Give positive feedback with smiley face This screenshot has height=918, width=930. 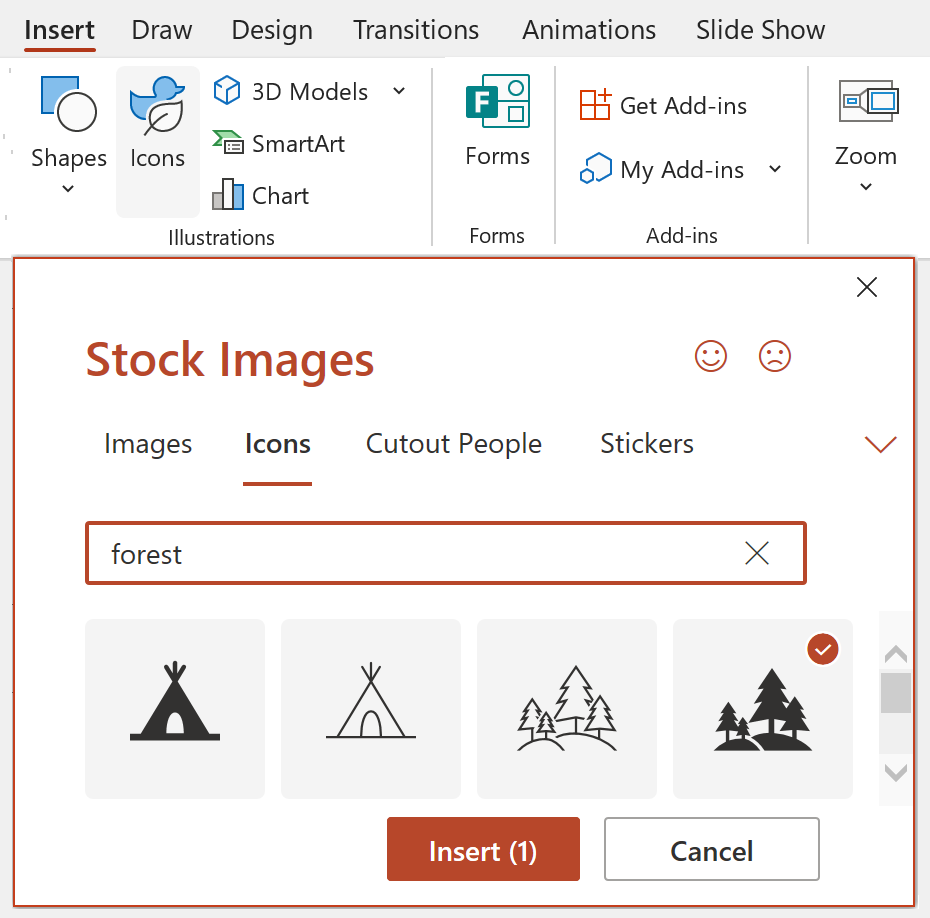click(710, 356)
